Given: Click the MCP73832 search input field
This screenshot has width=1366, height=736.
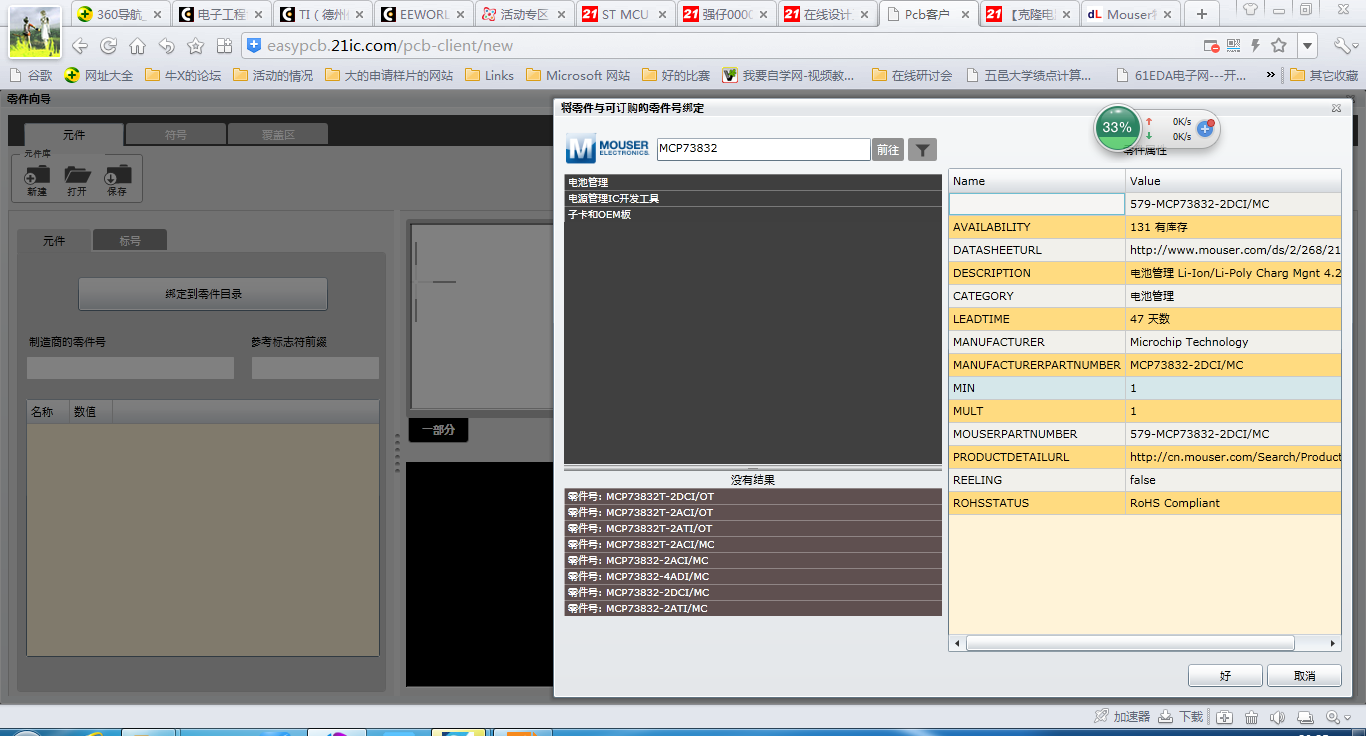Looking at the screenshot, I should [x=763, y=149].
